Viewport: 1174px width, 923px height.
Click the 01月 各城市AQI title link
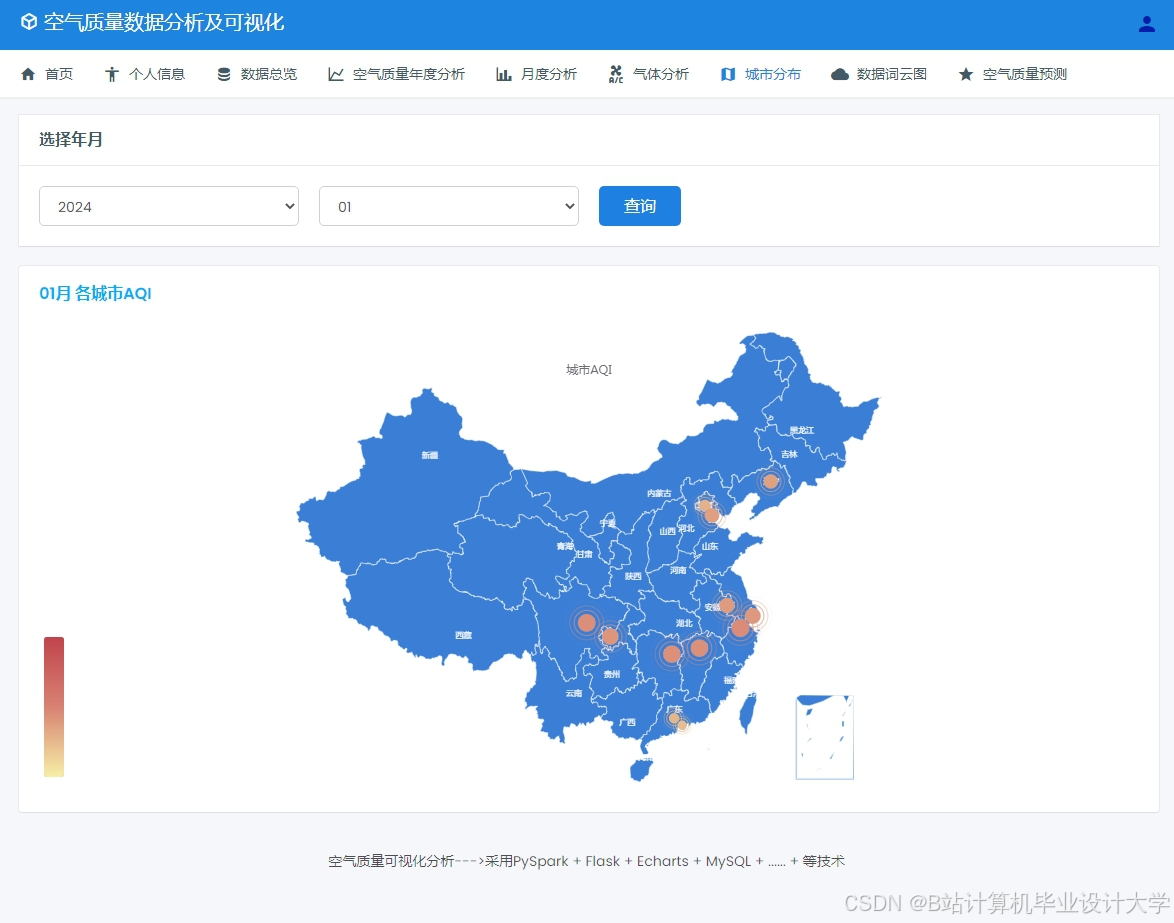click(95, 293)
